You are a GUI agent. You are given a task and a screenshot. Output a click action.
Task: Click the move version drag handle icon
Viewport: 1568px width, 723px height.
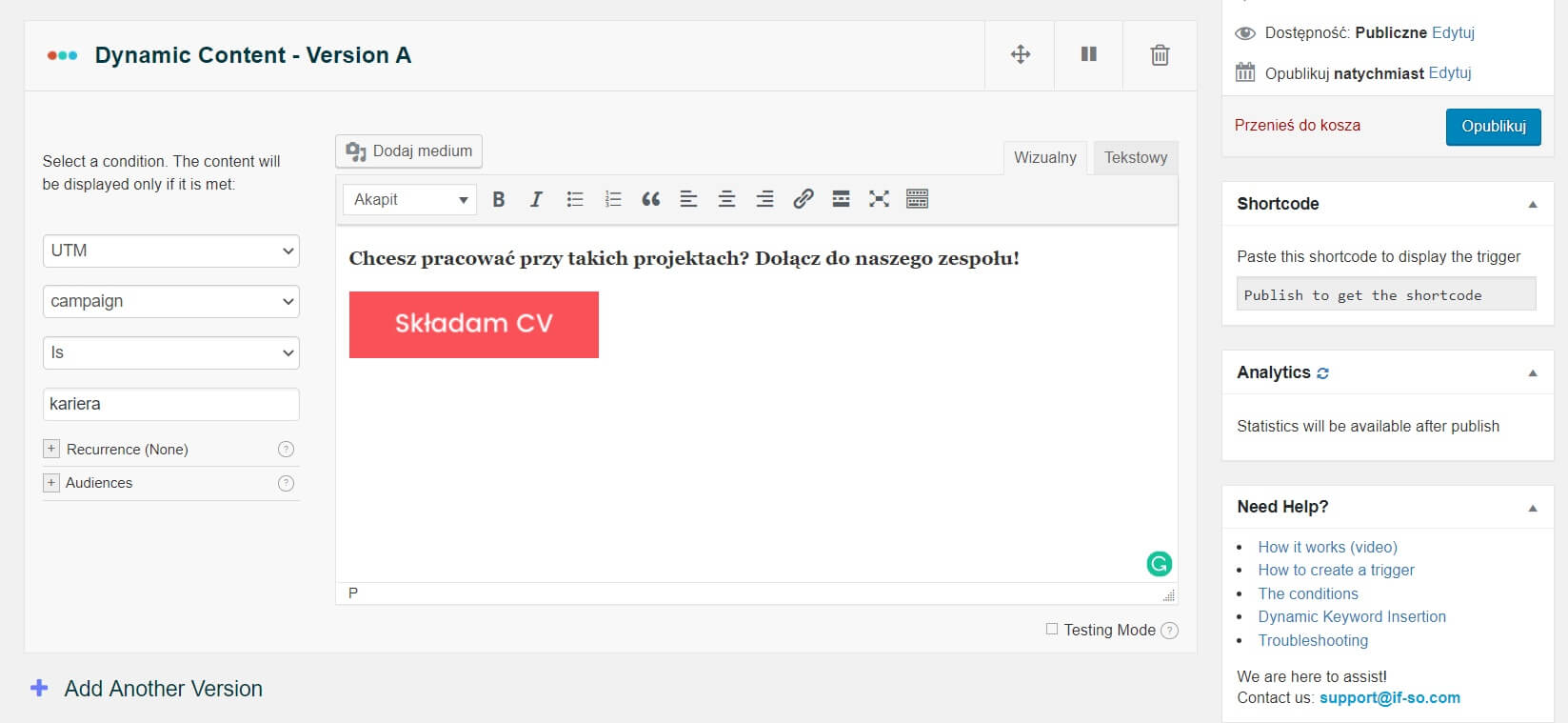1020,54
